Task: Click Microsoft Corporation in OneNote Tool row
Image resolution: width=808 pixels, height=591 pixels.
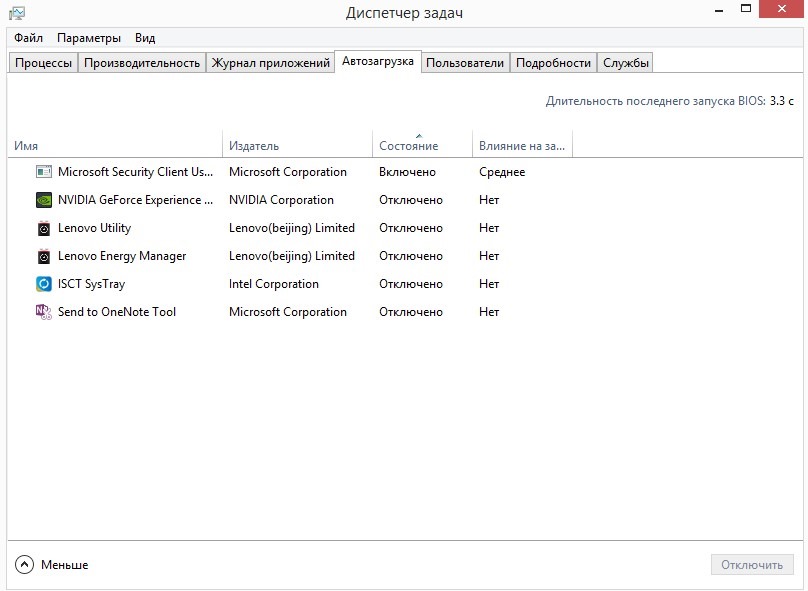Action: (288, 312)
